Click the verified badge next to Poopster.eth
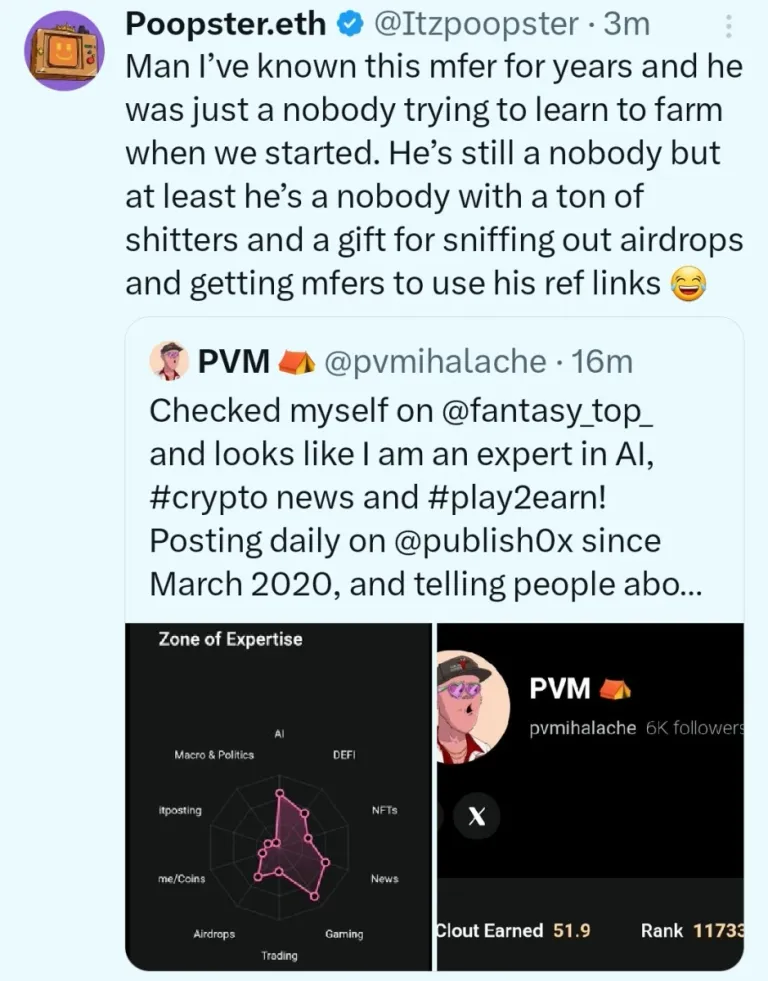768x981 pixels. tap(350, 24)
